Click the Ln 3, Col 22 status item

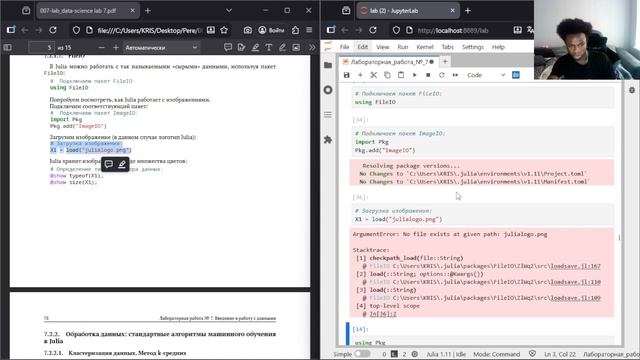pos(560,354)
